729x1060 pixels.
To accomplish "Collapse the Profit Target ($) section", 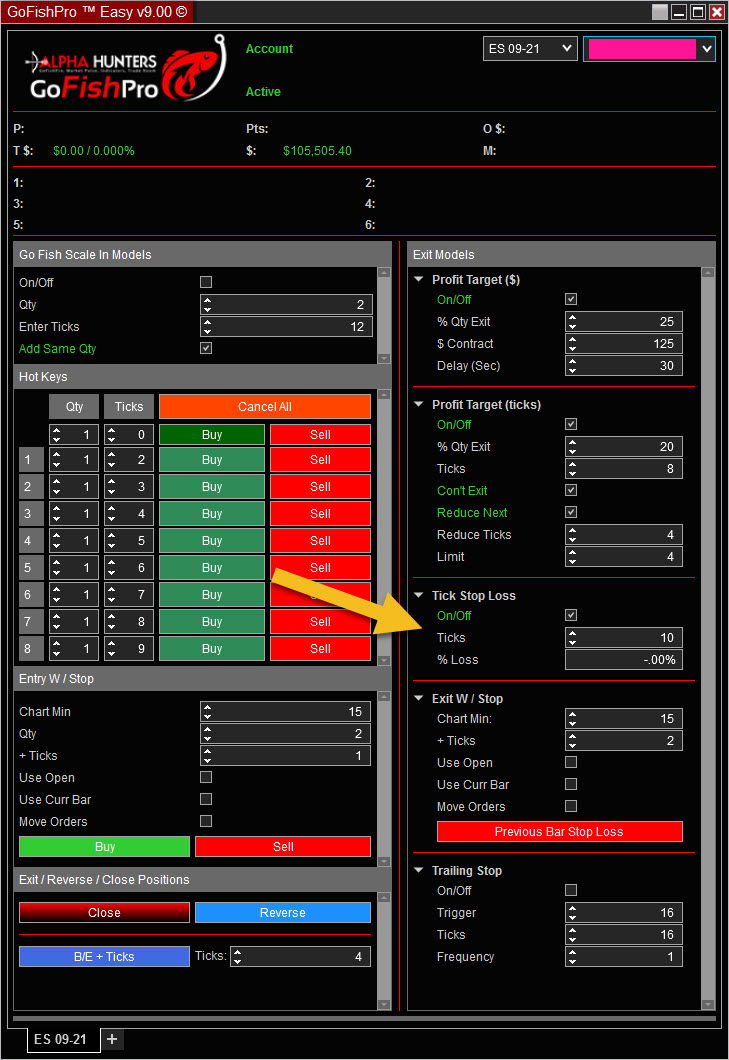I will [x=419, y=279].
